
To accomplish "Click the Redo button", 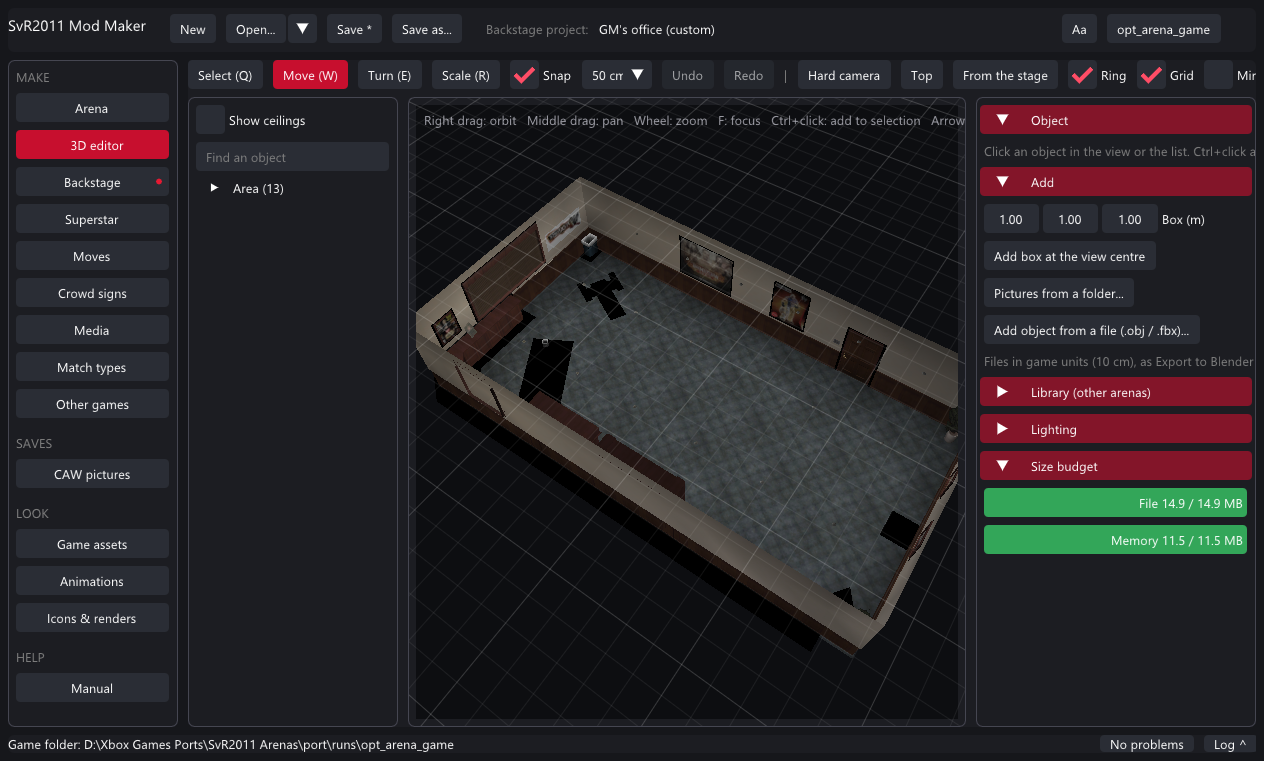I will point(749,75).
